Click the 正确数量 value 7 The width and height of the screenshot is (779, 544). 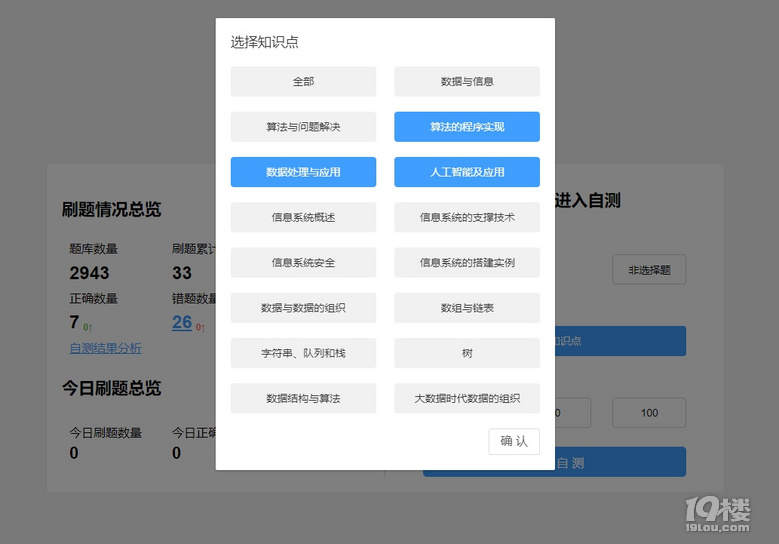(x=74, y=322)
